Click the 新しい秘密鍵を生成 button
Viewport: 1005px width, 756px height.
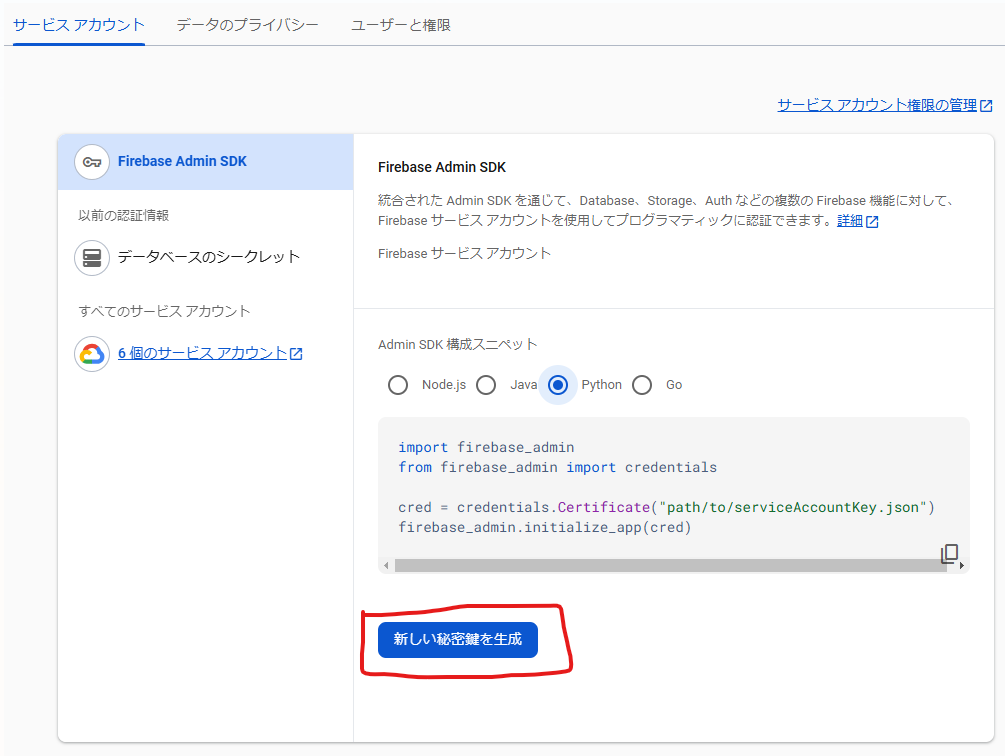coord(458,639)
